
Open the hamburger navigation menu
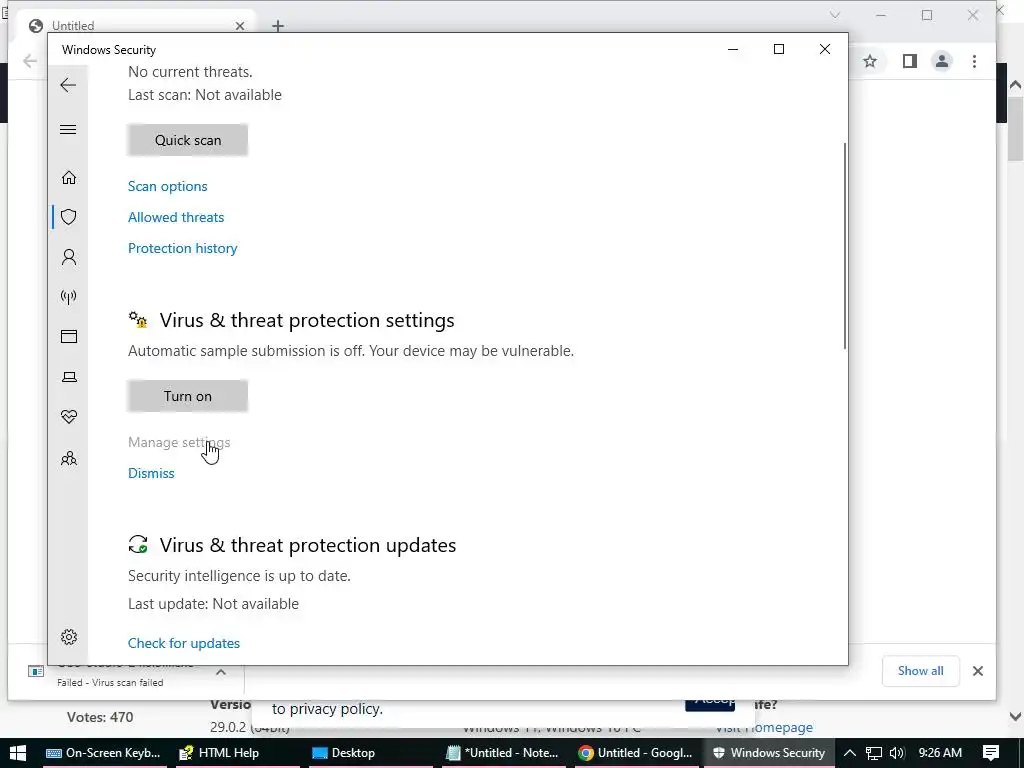click(x=68, y=129)
